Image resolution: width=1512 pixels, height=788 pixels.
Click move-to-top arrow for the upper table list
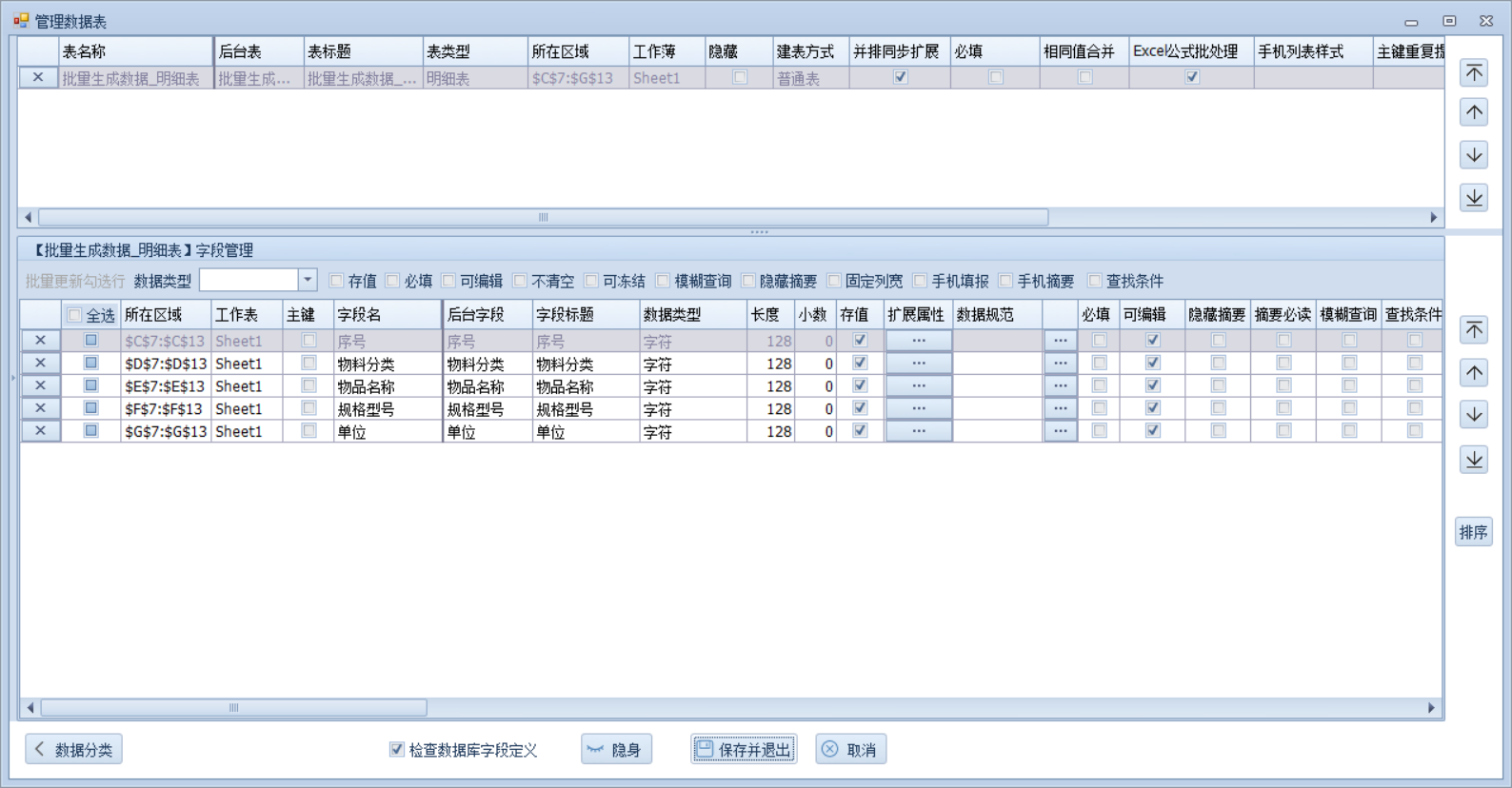coord(1474,73)
